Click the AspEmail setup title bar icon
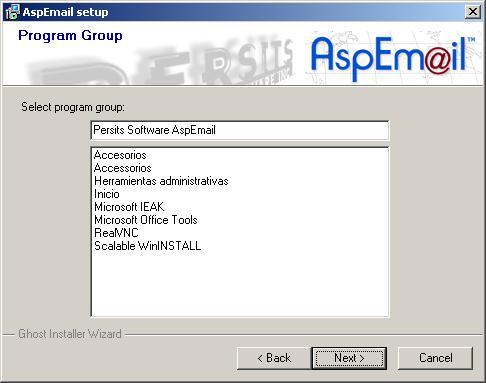Viewport: 486px width, 383px height. point(12,12)
